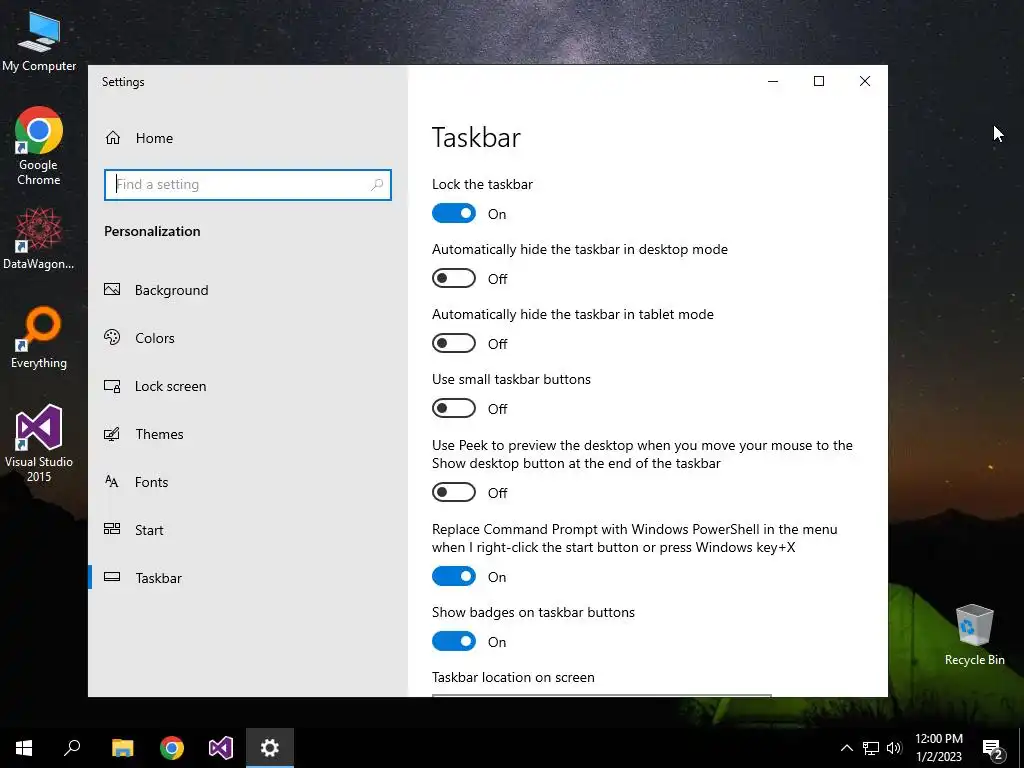Open Google Chrome desktop shortcut

coord(39,146)
